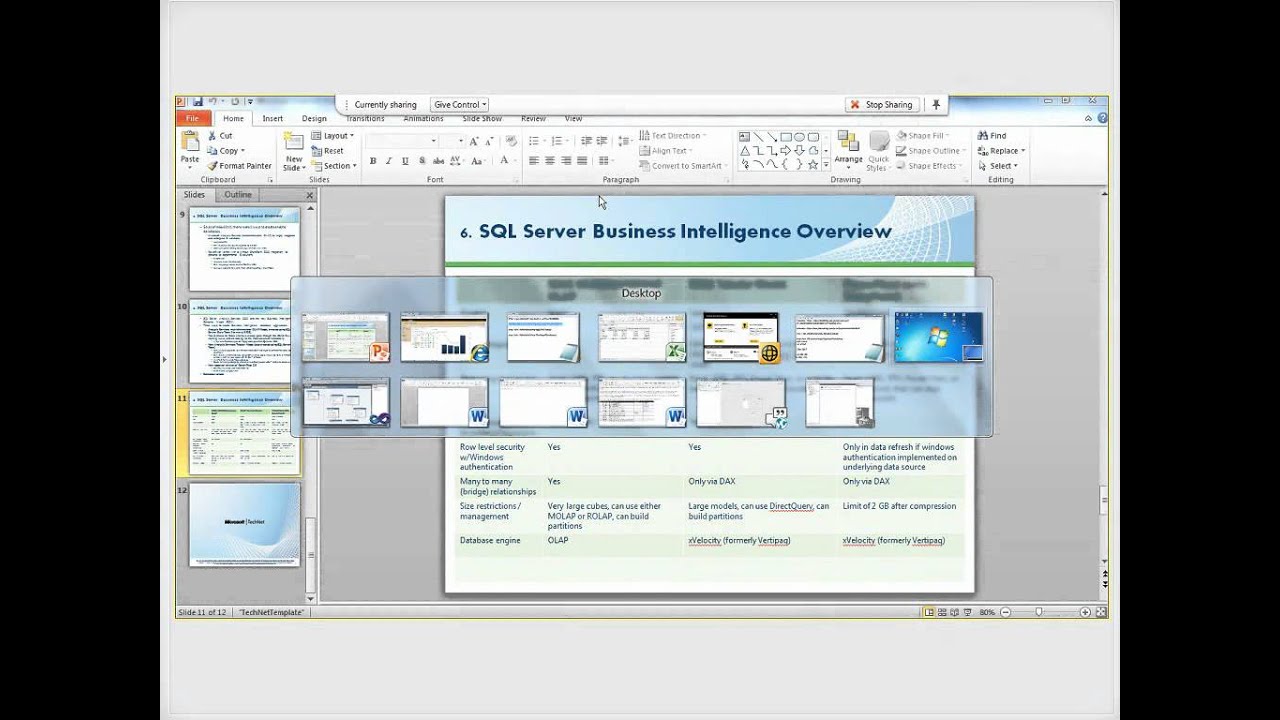Toggle Bold formatting
The height and width of the screenshot is (720, 1280).
click(373, 161)
